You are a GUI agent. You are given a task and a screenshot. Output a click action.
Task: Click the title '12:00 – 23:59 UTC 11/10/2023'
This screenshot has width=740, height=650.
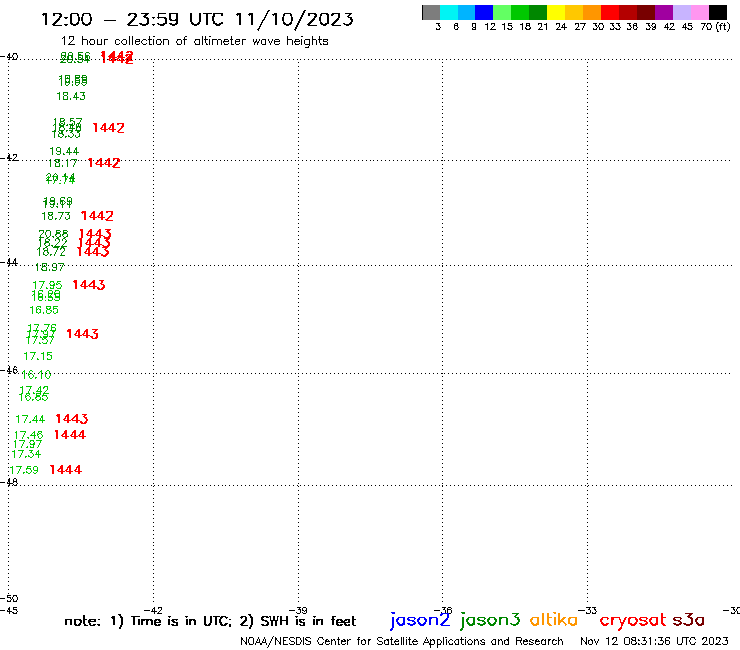tap(197, 20)
